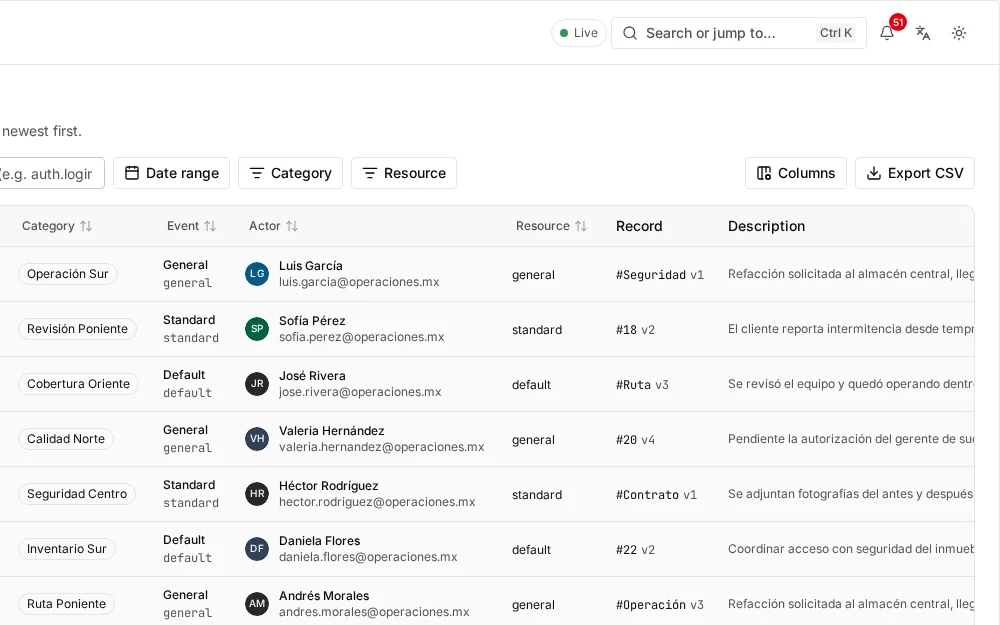Image resolution: width=1000 pixels, height=625 pixels.
Task: Click email valeria.hernandez@operaciones.mx
Action: tap(381, 446)
